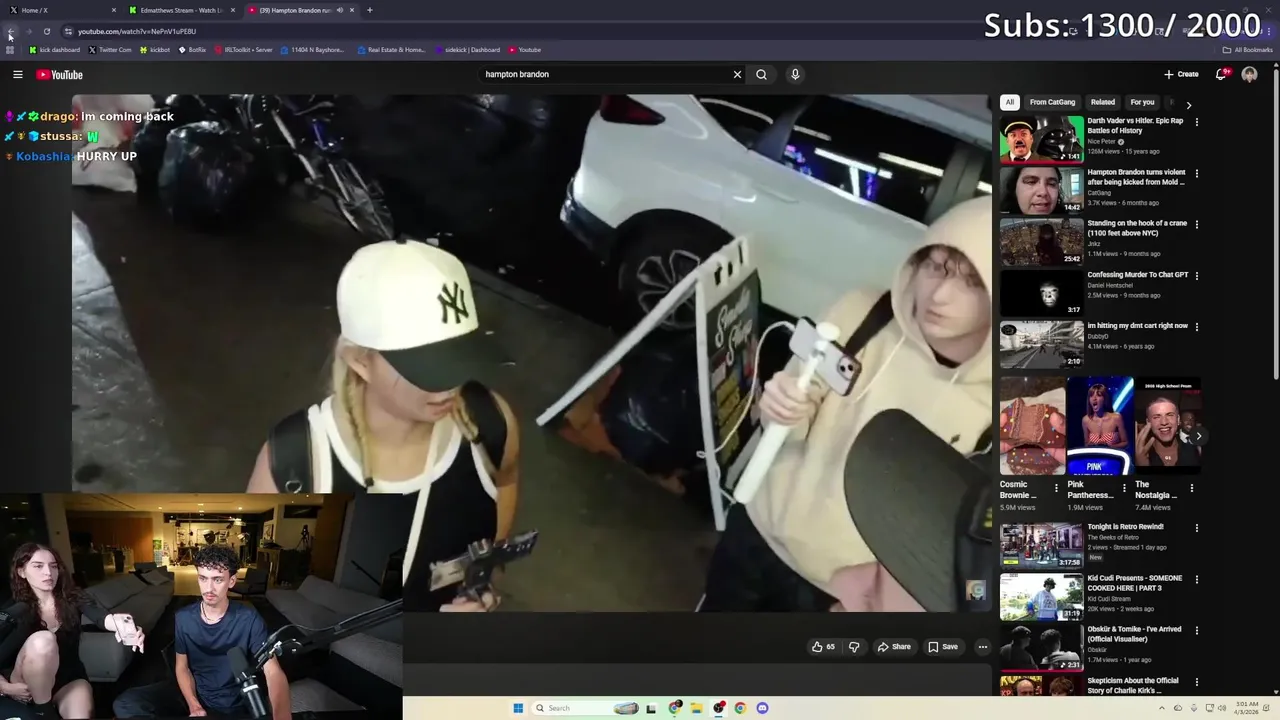Open the YouTube guide hamburger menu
Viewport: 1280px width, 720px height.
[18, 74]
